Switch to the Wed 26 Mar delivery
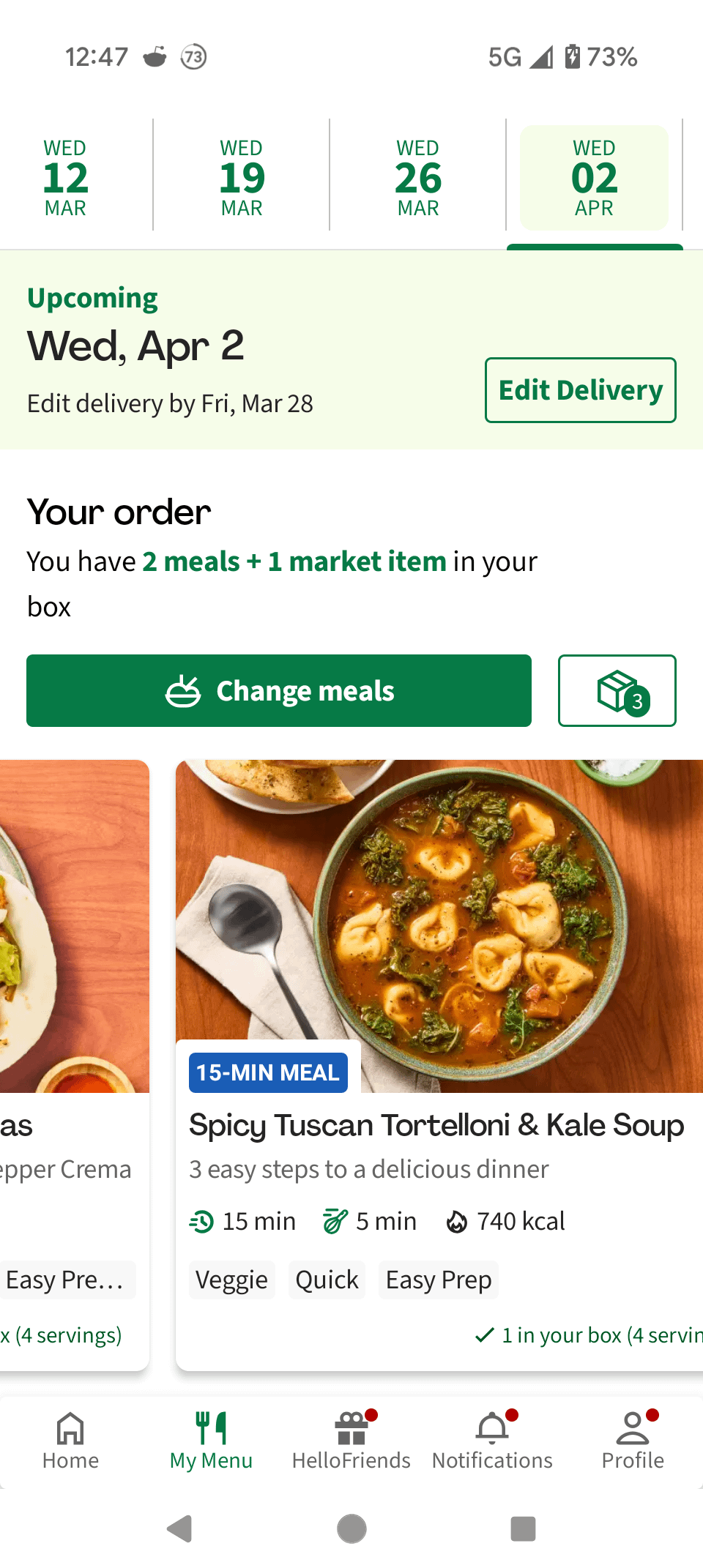Image resolution: width=703 pixels, height=1568 pixels. tap(418, 178)
